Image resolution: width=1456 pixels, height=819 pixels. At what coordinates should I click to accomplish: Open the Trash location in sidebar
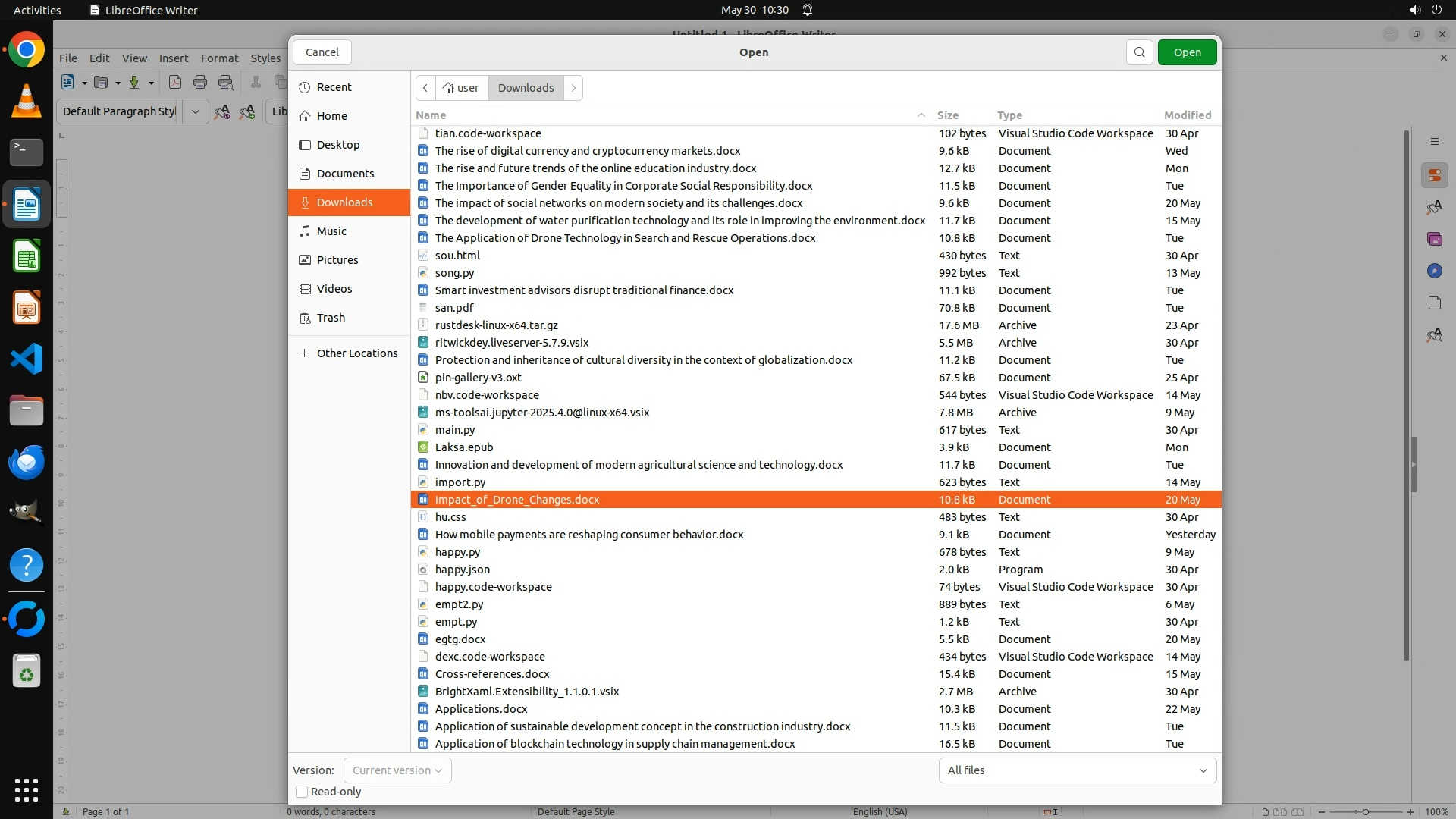331,318
